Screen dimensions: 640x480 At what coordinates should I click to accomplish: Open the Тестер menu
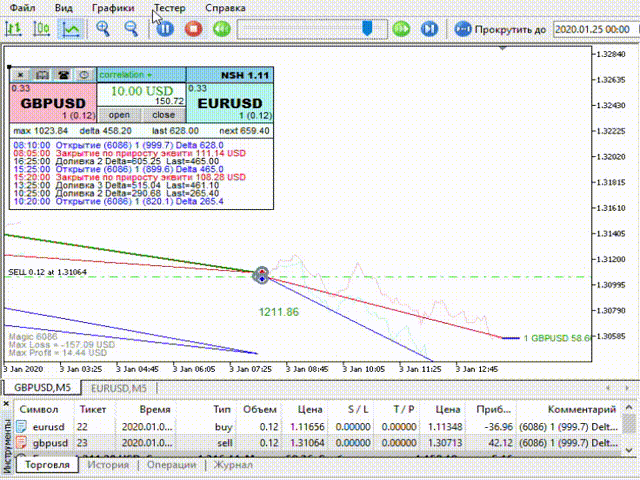tap(169, 8)
